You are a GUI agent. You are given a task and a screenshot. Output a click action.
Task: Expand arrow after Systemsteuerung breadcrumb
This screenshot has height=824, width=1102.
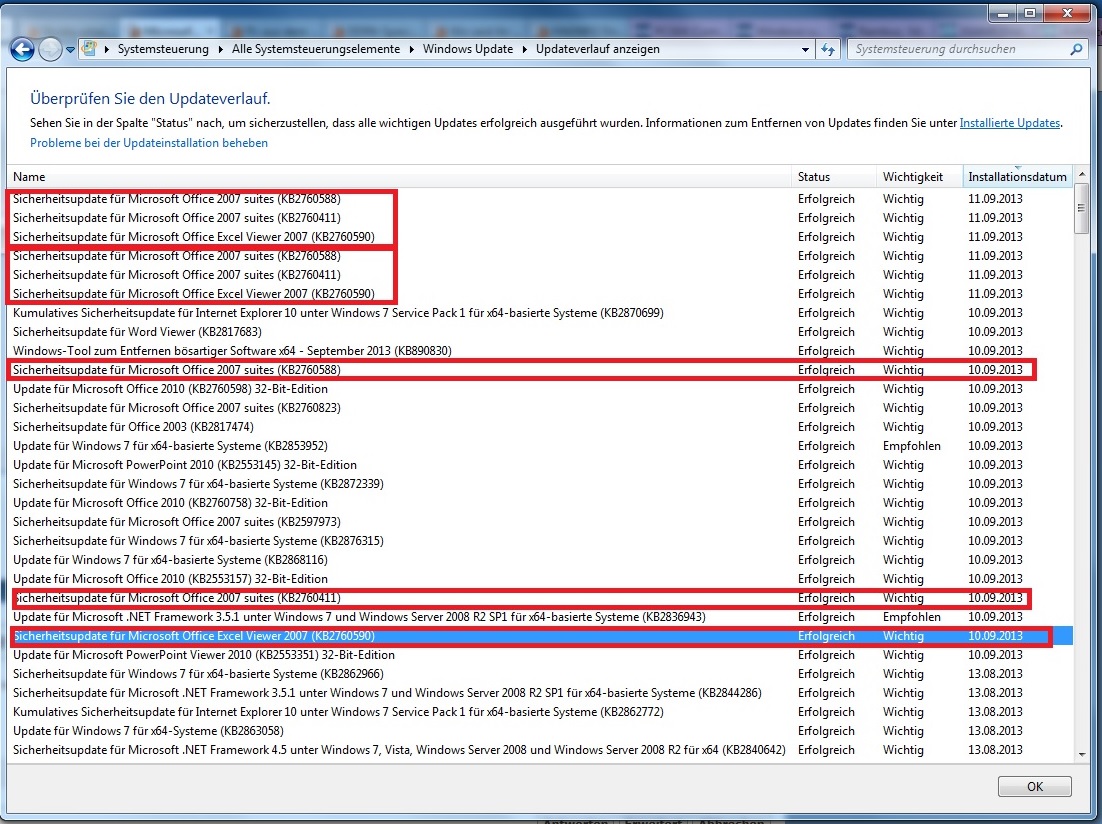221,49
